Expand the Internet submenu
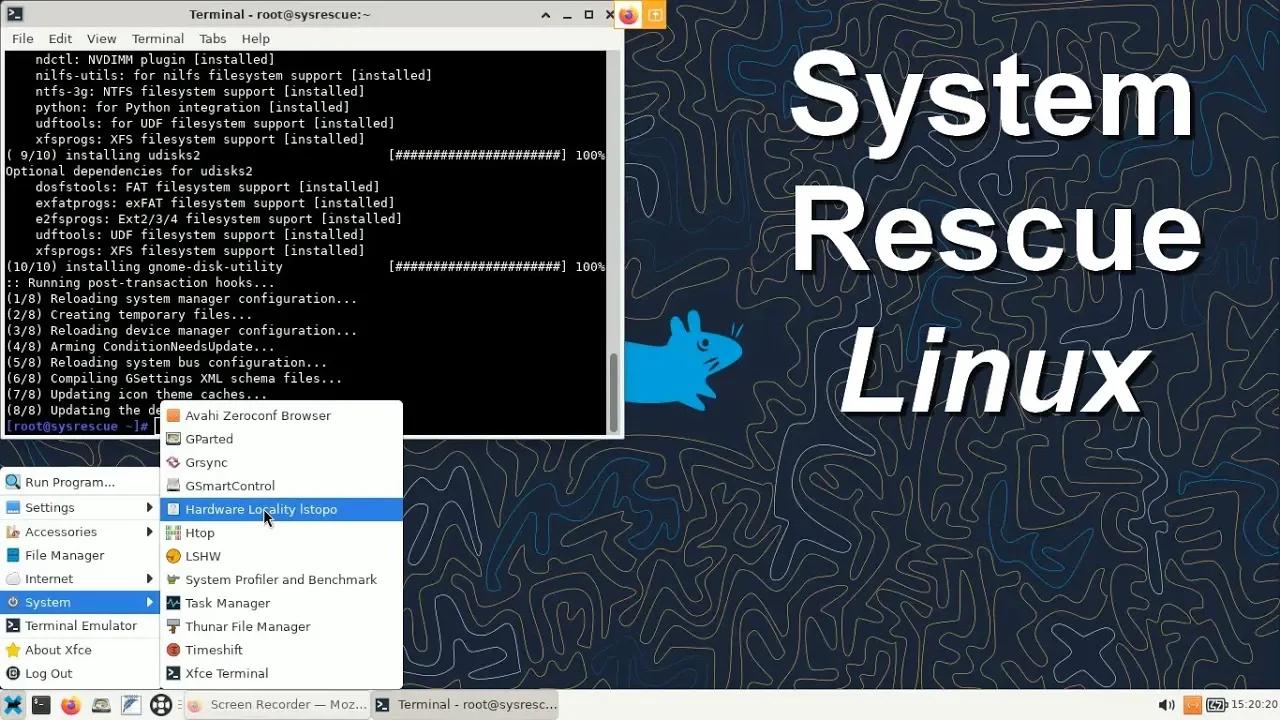Screen dimensions: 1280x720 (48, 578)
